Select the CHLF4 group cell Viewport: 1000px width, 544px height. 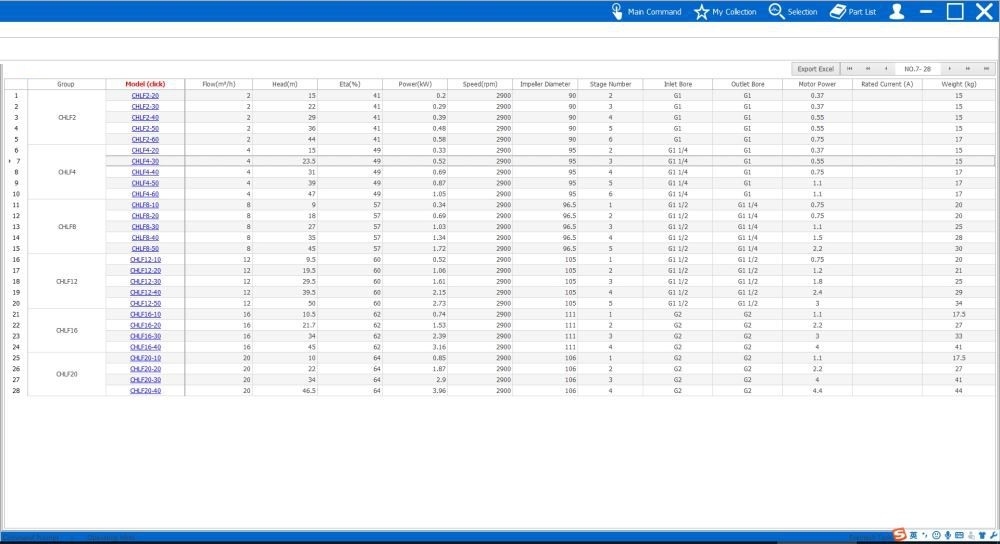67,172
